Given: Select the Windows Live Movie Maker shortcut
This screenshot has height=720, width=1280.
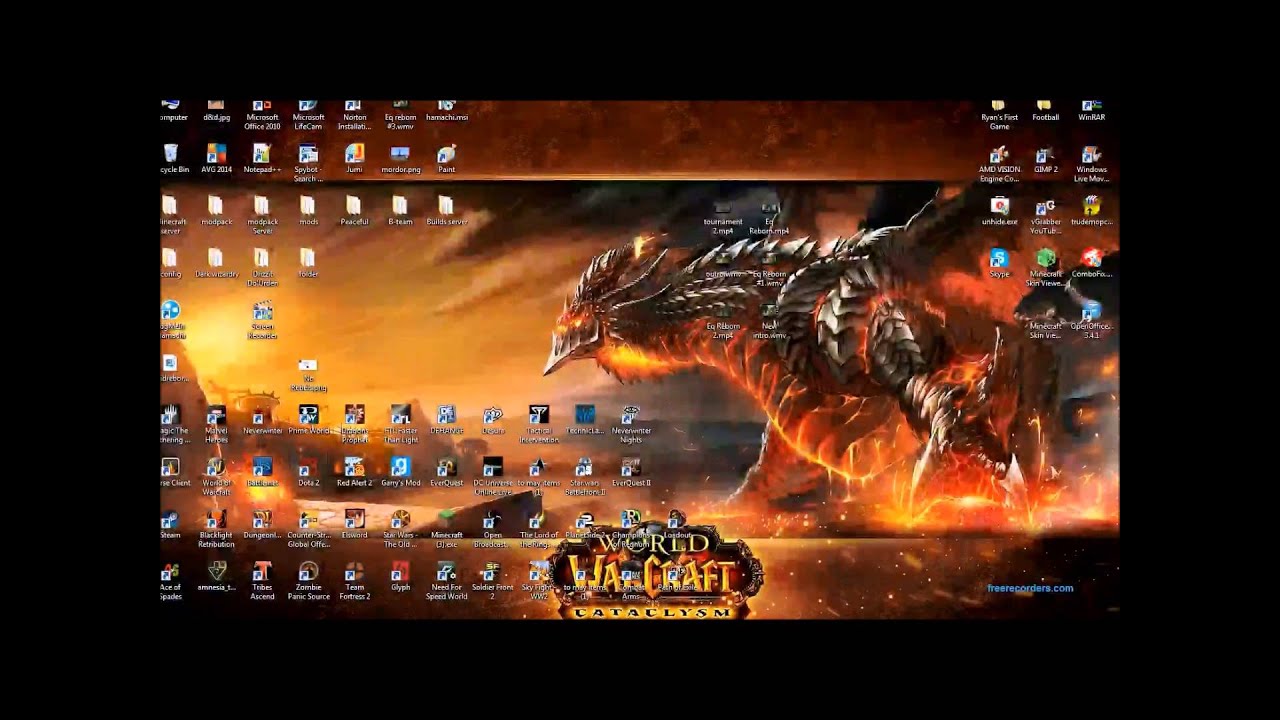Looking at the screenshot, I should [1091, 163].
